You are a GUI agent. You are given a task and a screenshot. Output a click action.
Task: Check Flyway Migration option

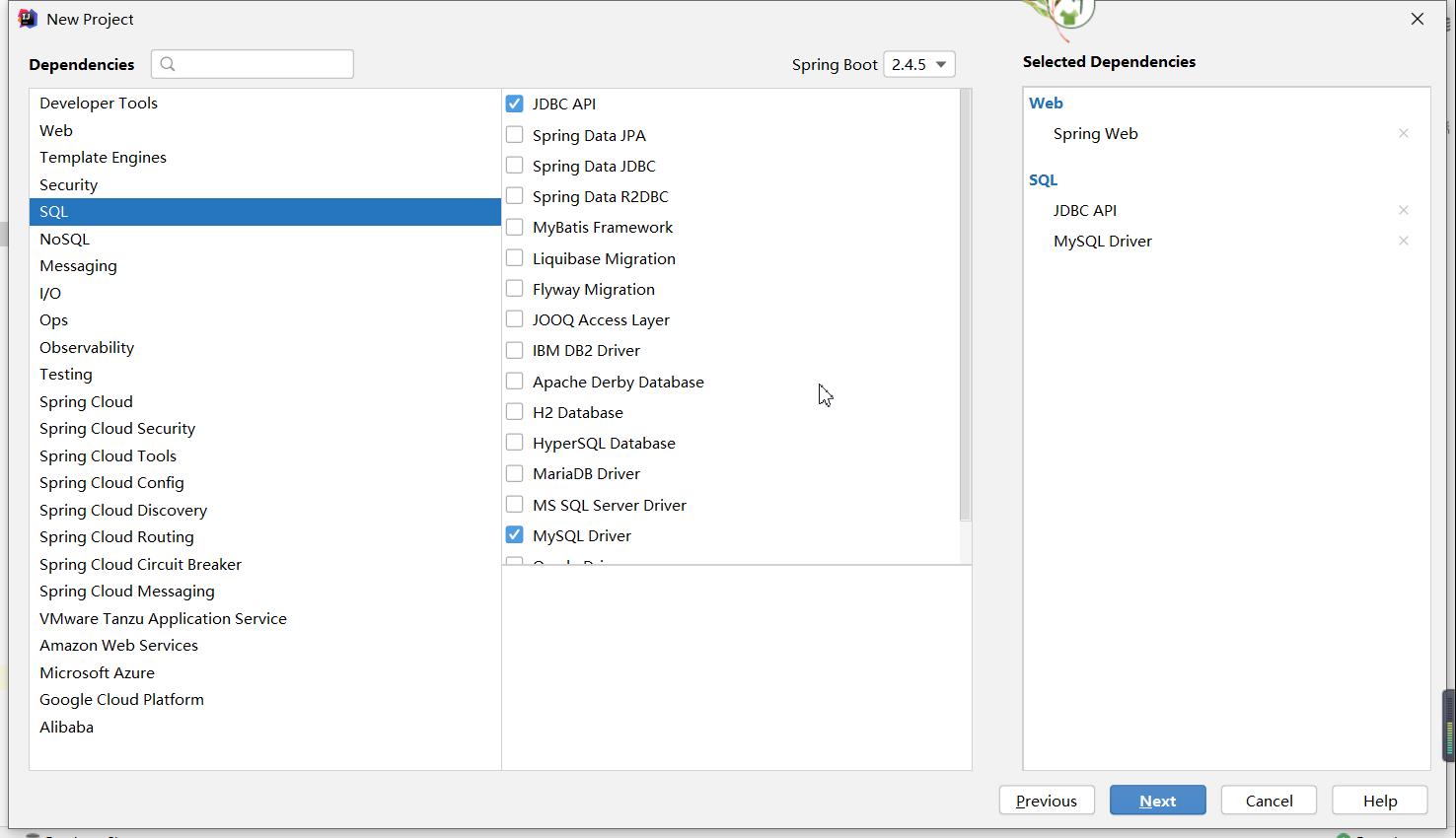point(514,288)
